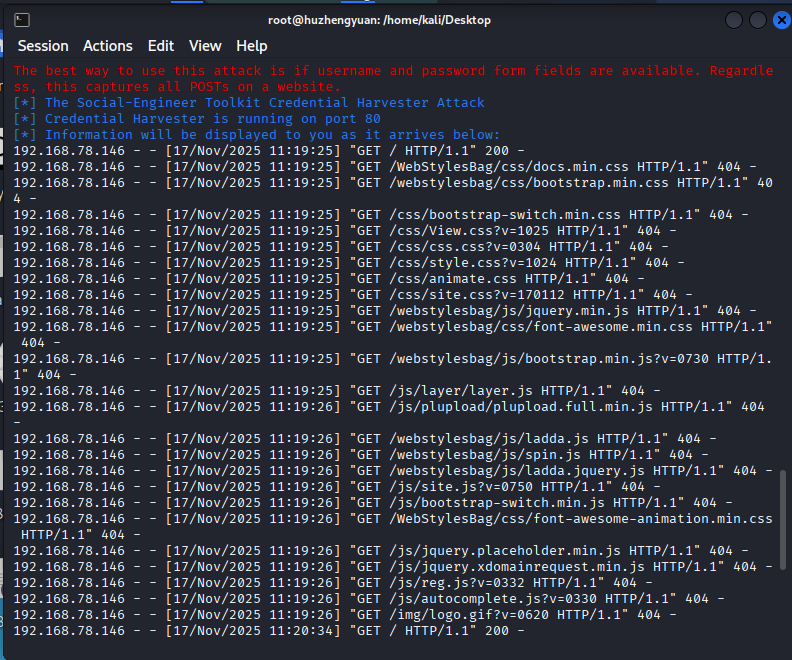This screenshot has height=660, width=792.
Task: Close the terminal with the blue X button
Action: [782, 20]
